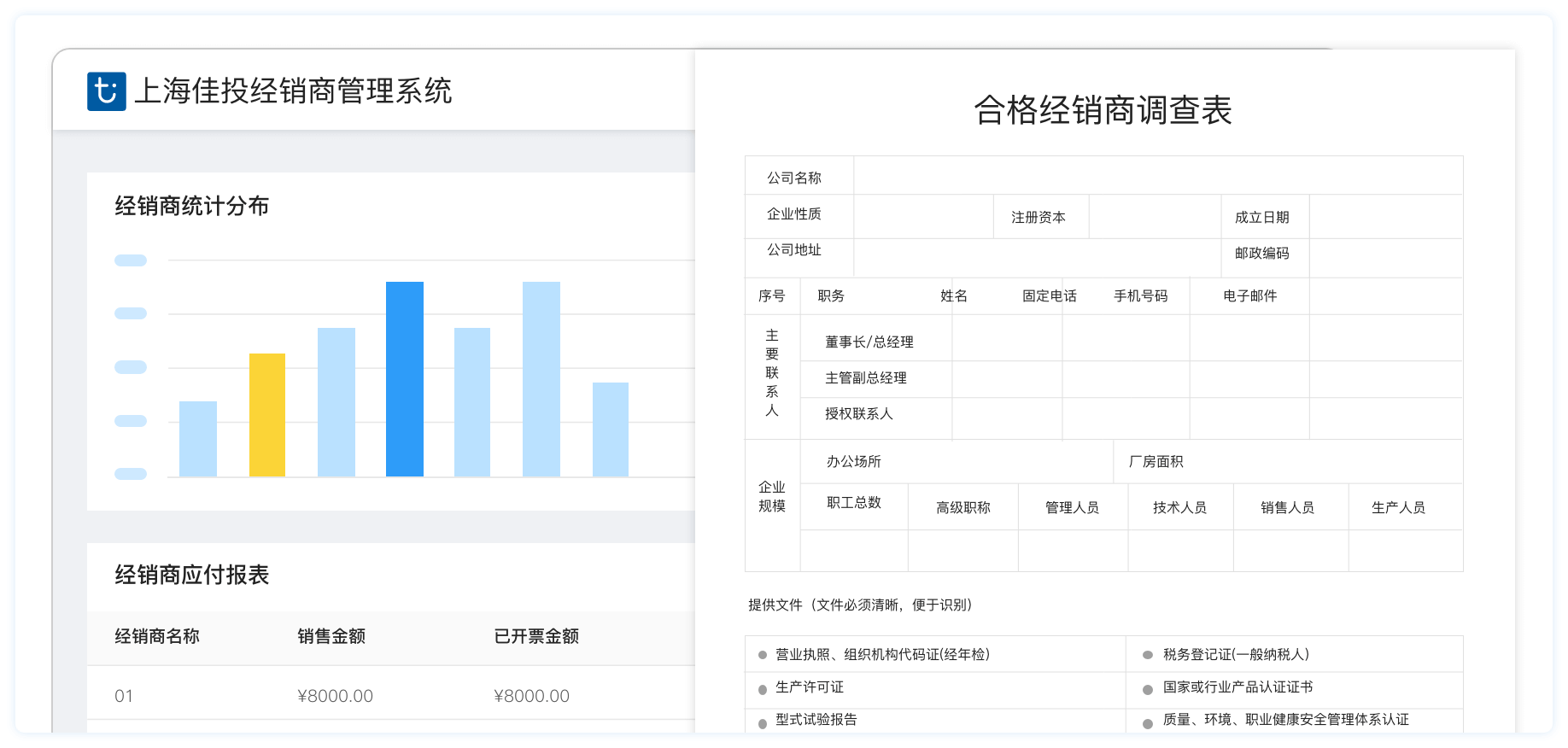Click the dark blue bar in the chart
Viewport: 1568px width, 748px height.
pos(404,379)
